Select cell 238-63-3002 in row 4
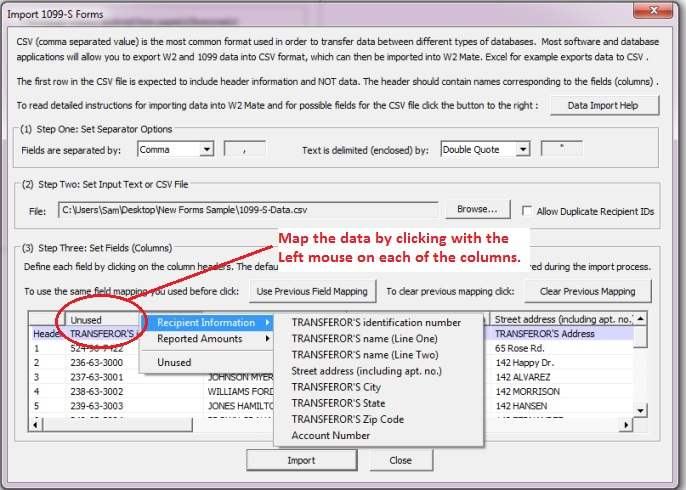This screenshot has height=490, width=686. click(x=97, y=392)
